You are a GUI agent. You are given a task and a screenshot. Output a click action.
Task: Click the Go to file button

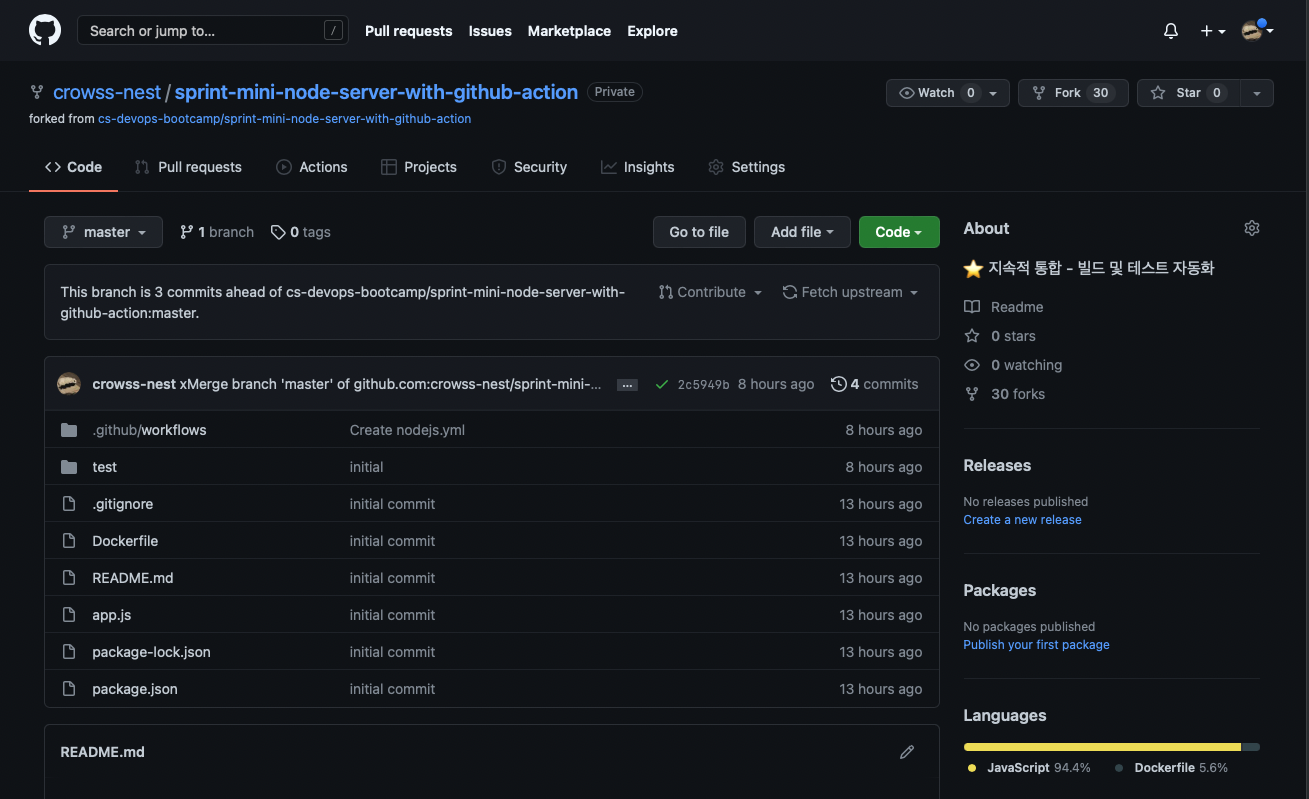click(x=699, y=232)
